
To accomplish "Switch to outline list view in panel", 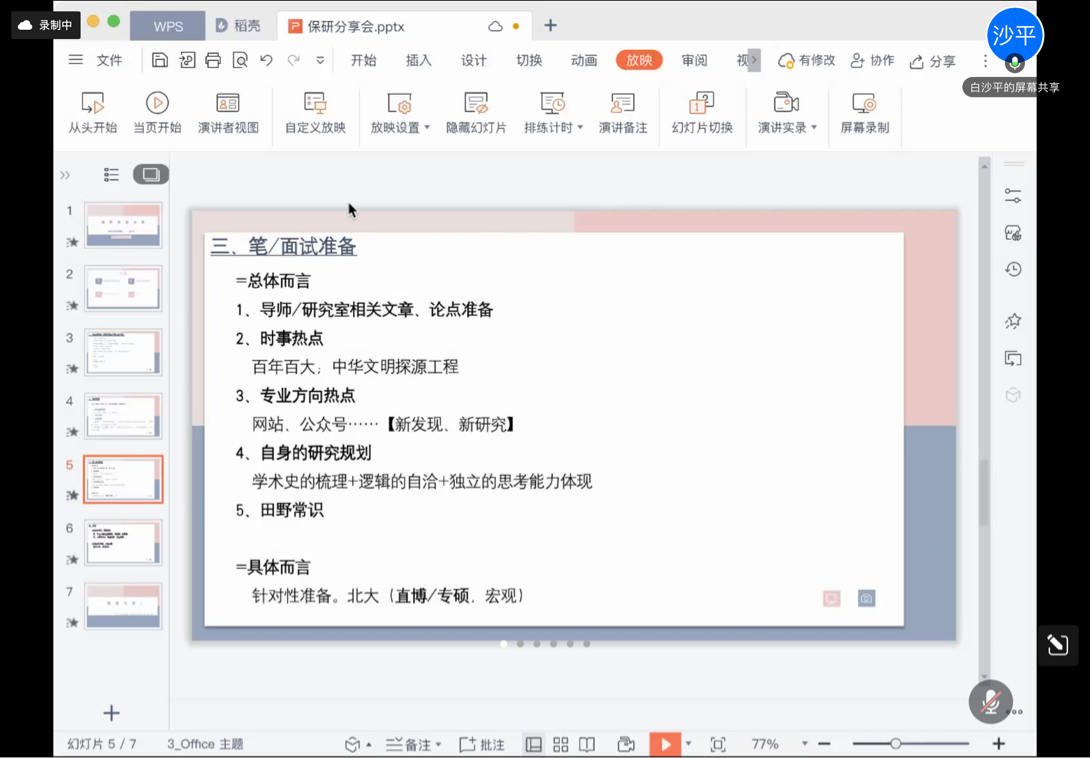I will [111, 175].
